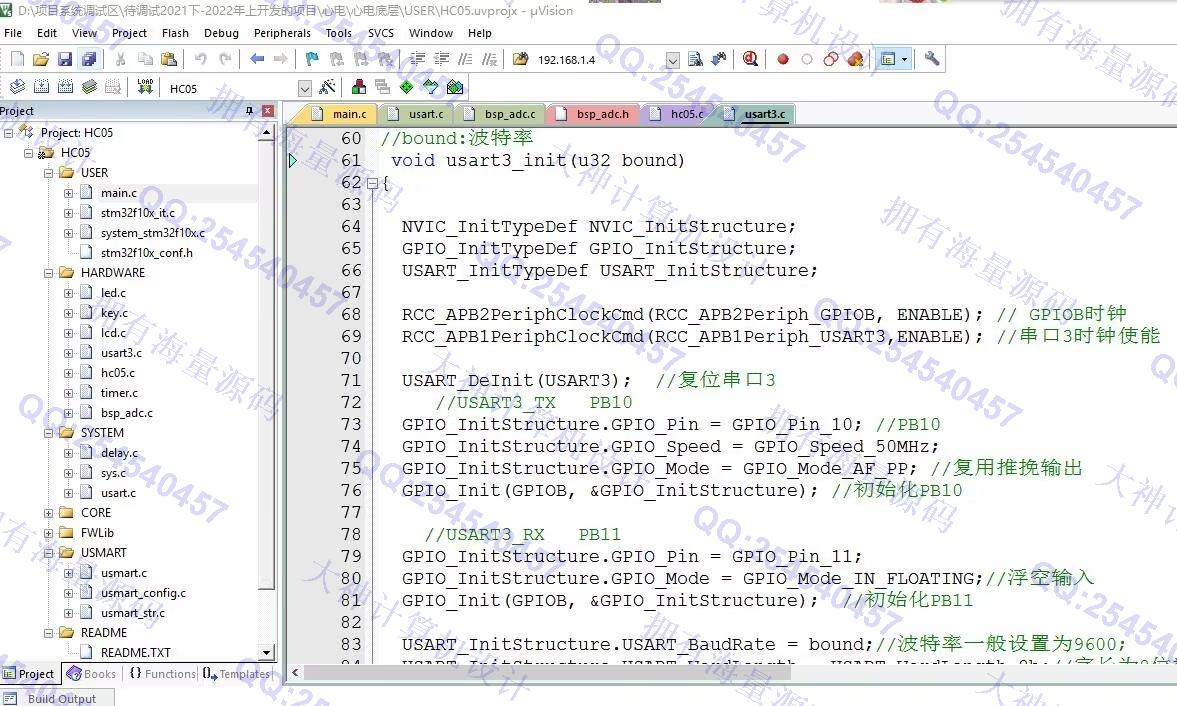Select README.TXT in the project tree
The width and height of the screenshot is (1177, 706).
coord(135,653)
